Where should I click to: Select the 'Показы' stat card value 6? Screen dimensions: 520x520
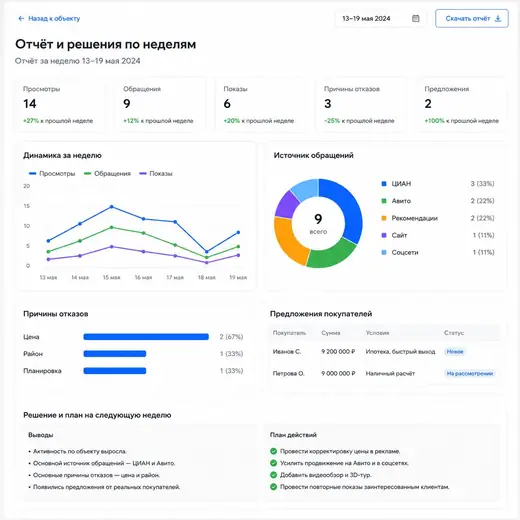(x=227, y=104)
